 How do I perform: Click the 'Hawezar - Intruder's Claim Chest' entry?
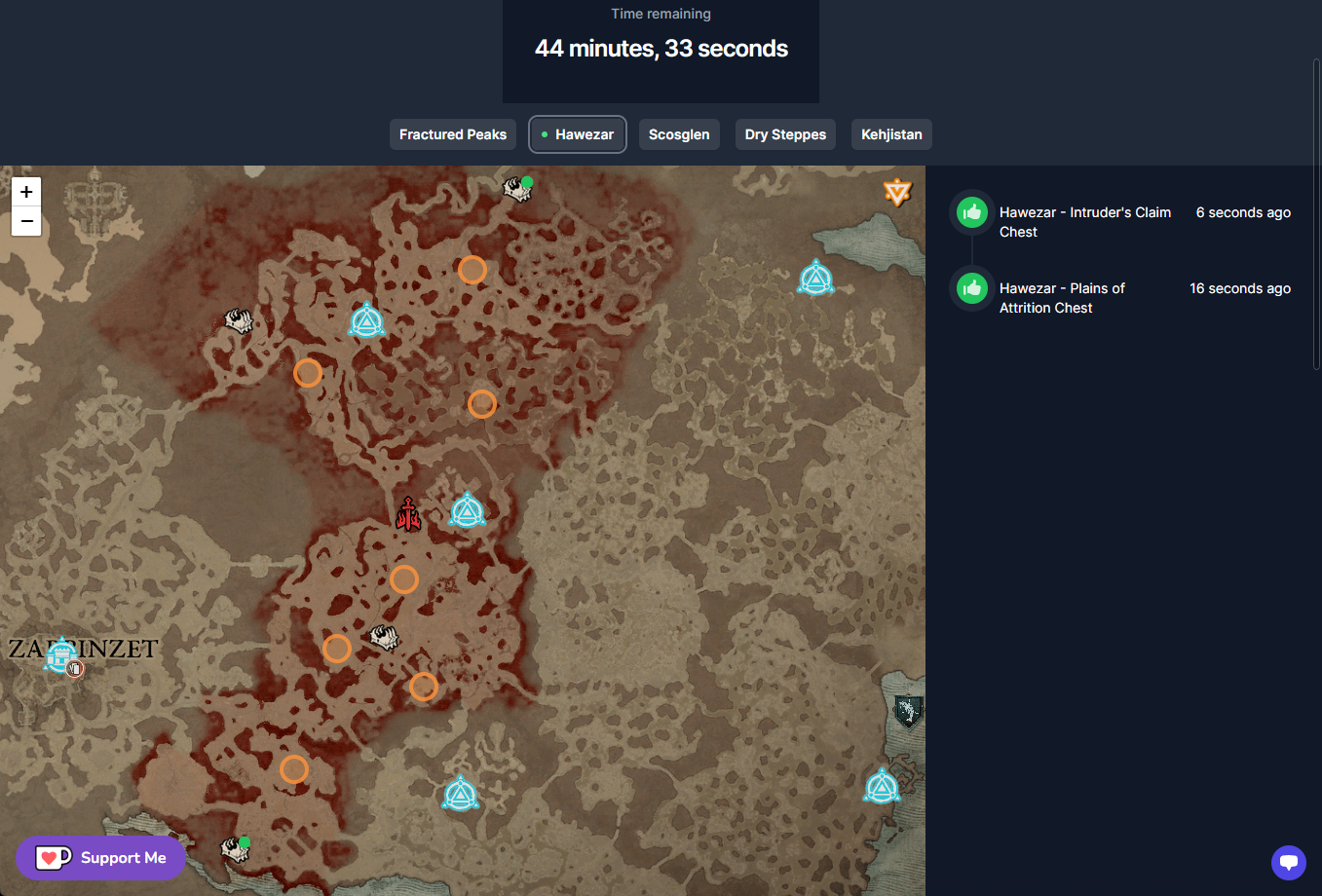point(1085,222)
